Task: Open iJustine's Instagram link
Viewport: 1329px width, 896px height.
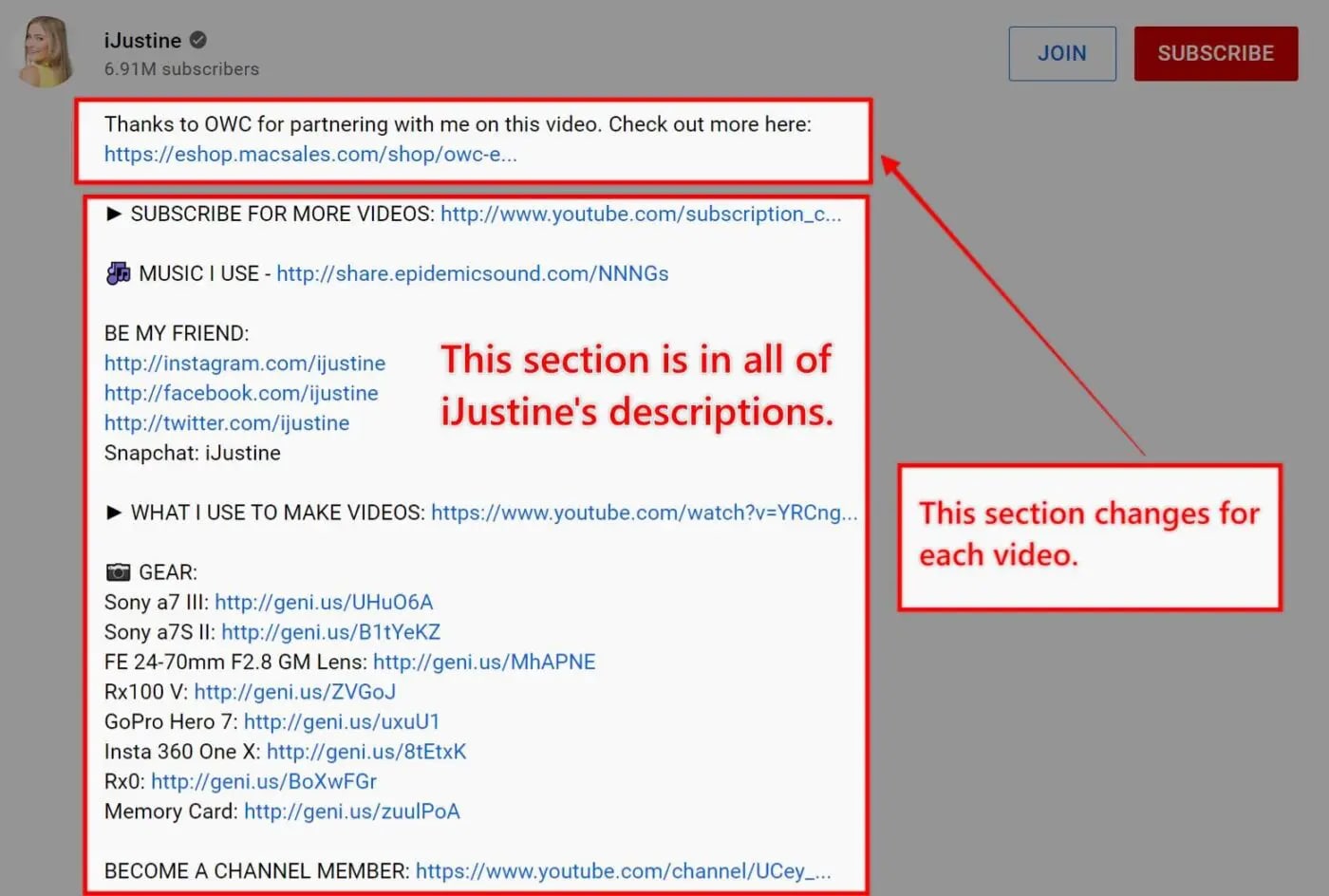Action: coord(244,363)
